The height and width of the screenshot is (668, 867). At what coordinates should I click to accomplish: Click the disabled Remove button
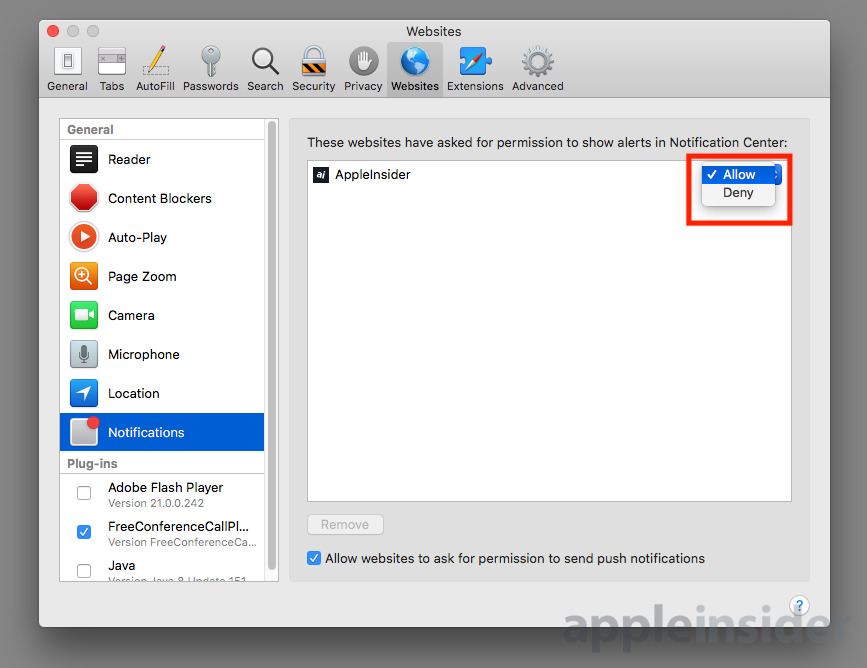click(345, 524)
